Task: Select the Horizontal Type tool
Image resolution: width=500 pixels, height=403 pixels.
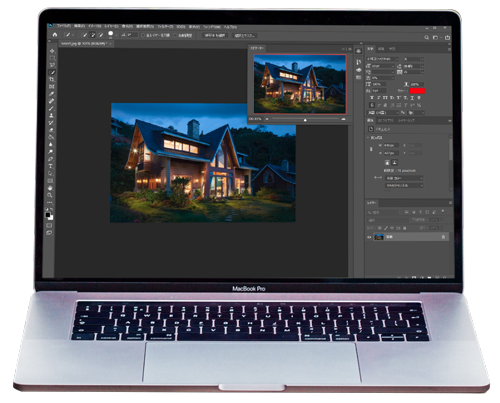Action: [x=51, y=166]
